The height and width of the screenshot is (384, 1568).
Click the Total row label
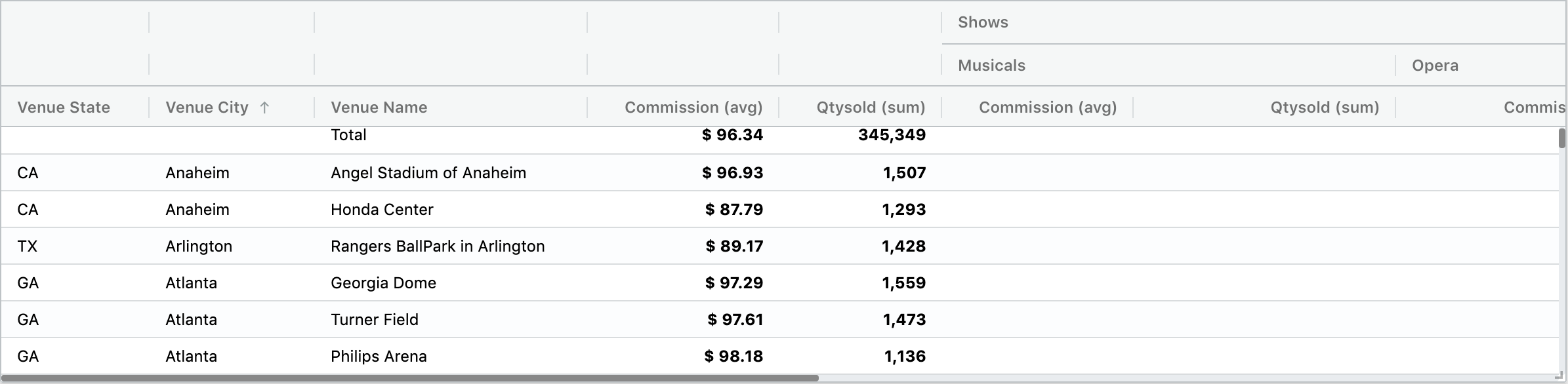point(348,136)
